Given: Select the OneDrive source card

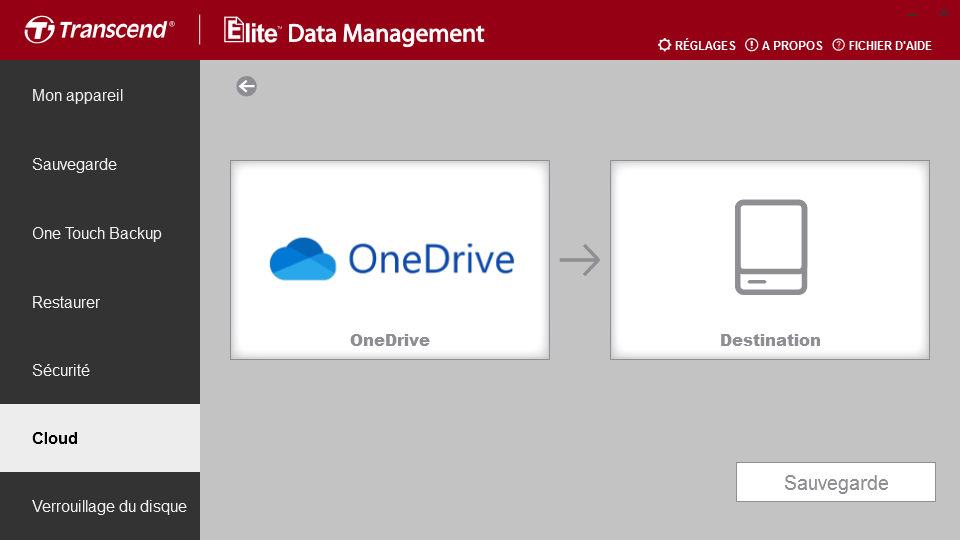Looking at the screenshot, I should [x=390, y=260].
